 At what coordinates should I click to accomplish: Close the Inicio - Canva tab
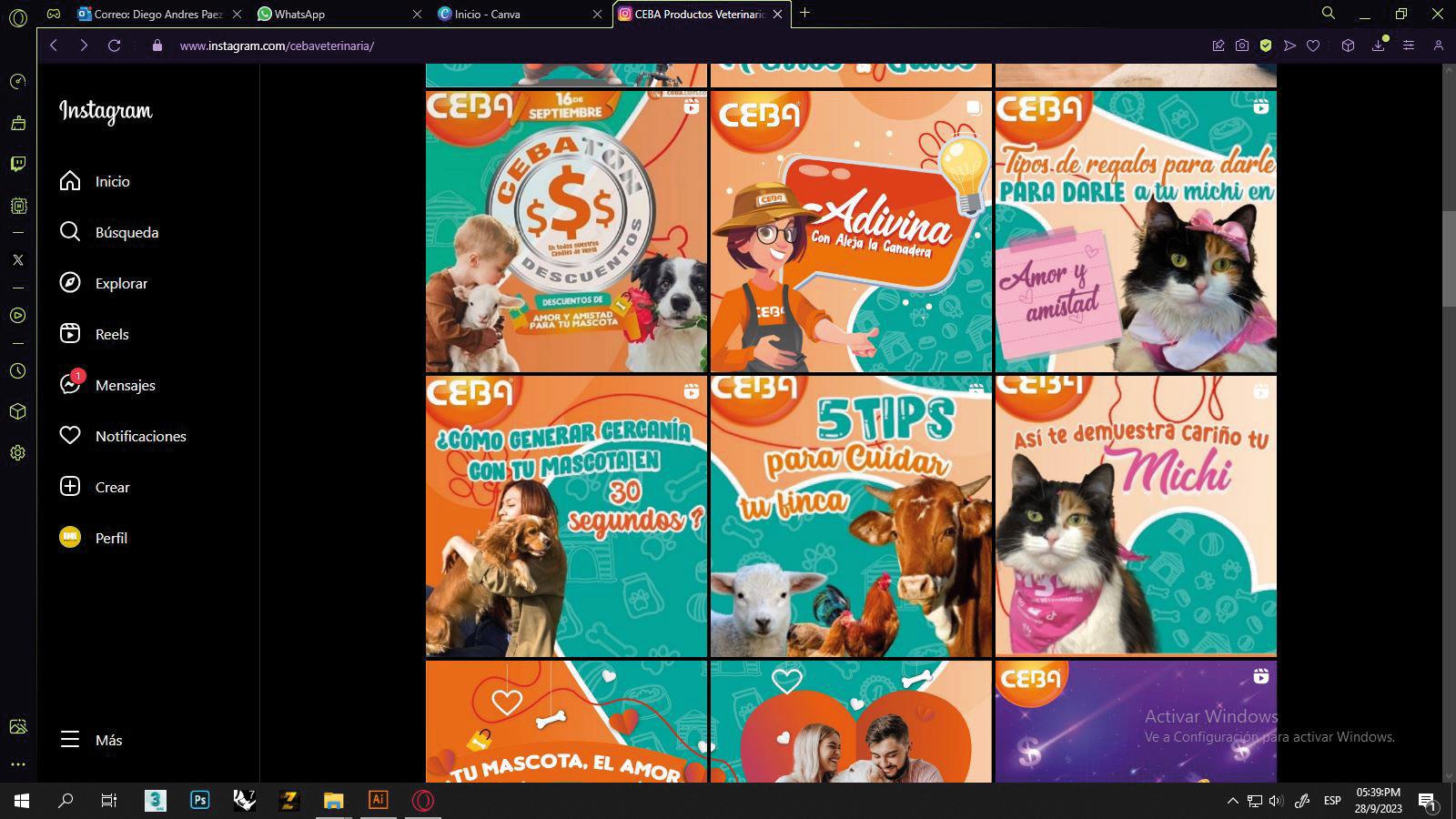(x=597, y=14)
